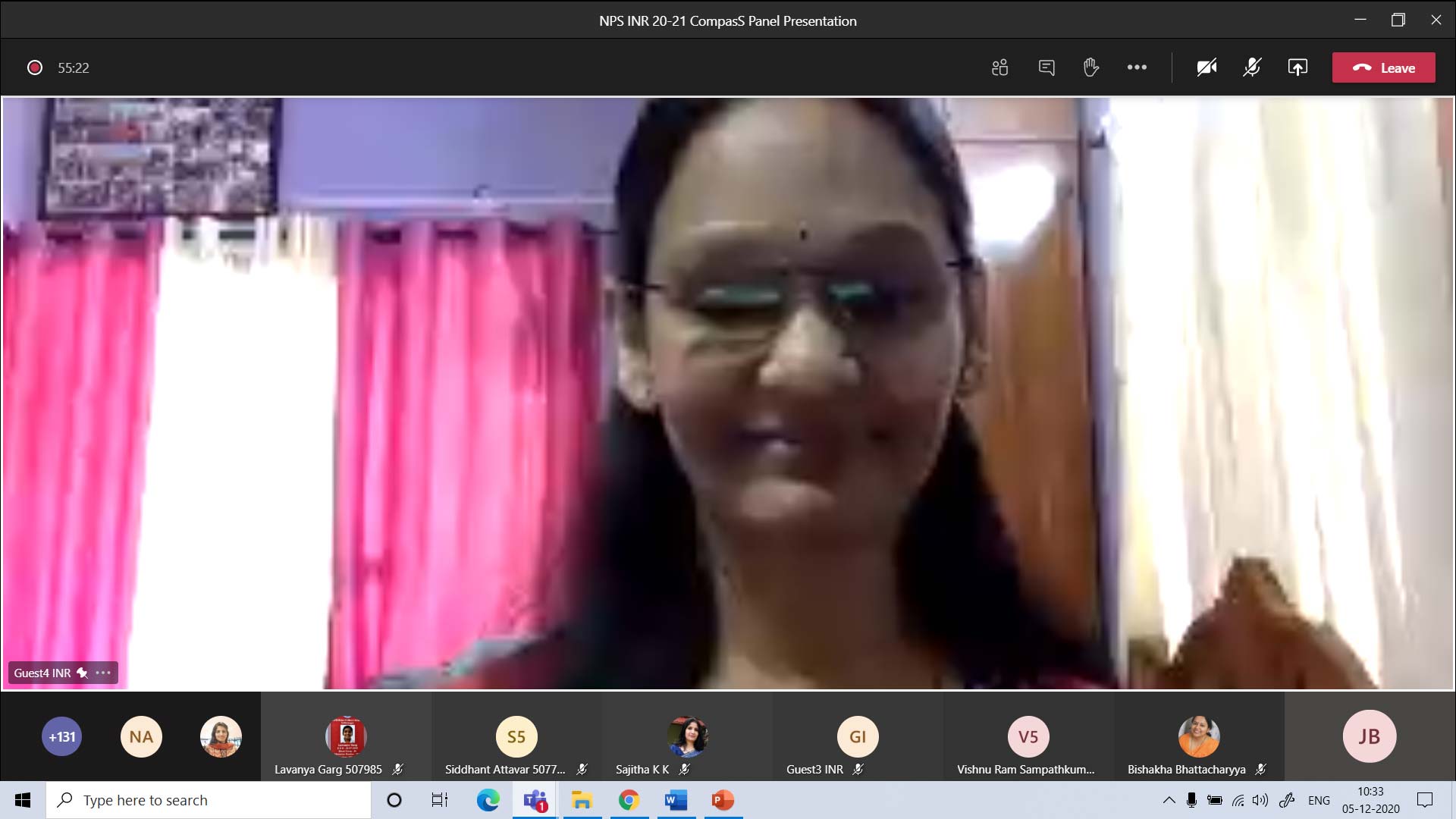Minimize the Teams meeting window

(1360, 20)
